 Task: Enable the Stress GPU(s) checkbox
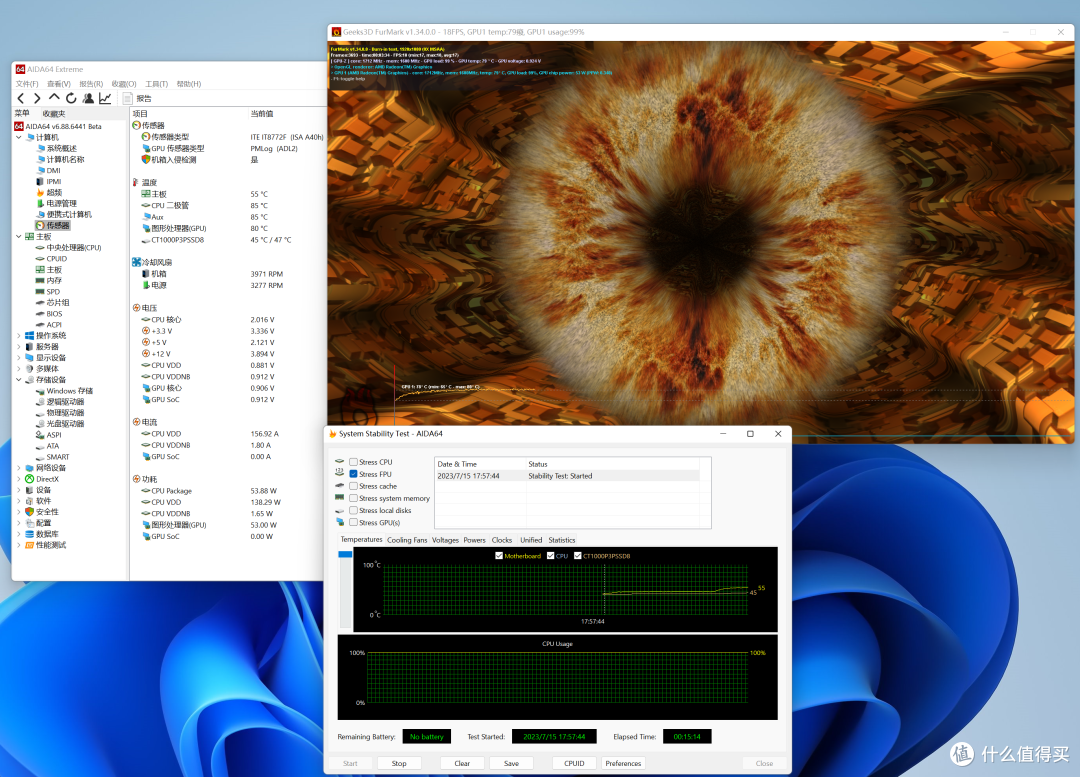(353, 522)
